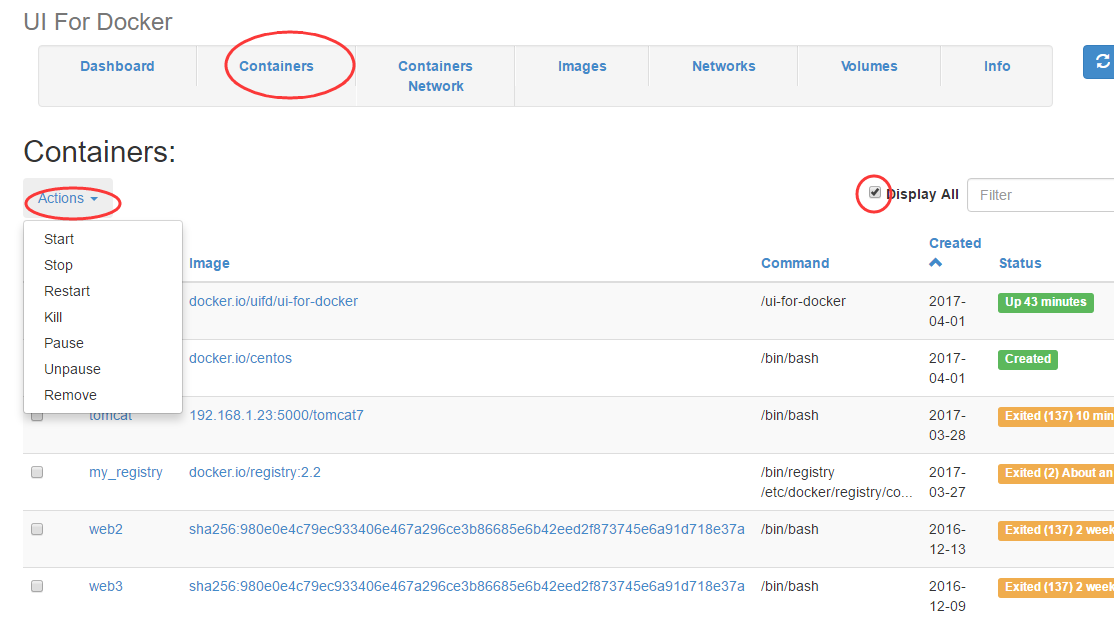Image resolution: width=1114 pixels, height=626 pixels.
Task: Collapse the Actions dropdown
Action: click(x=68, y=198)
